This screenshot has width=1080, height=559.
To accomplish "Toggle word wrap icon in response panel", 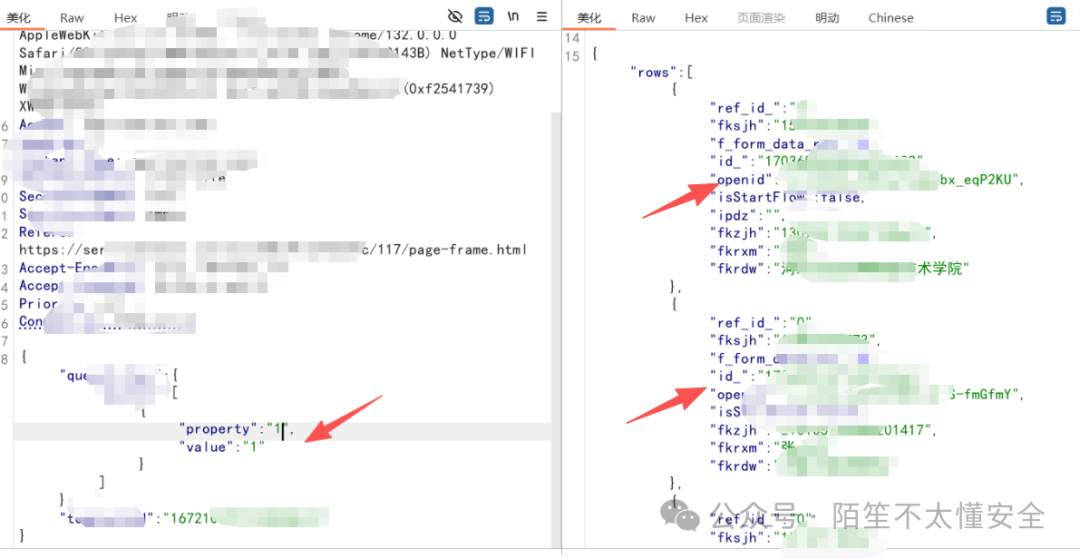I will point(1055,17).
